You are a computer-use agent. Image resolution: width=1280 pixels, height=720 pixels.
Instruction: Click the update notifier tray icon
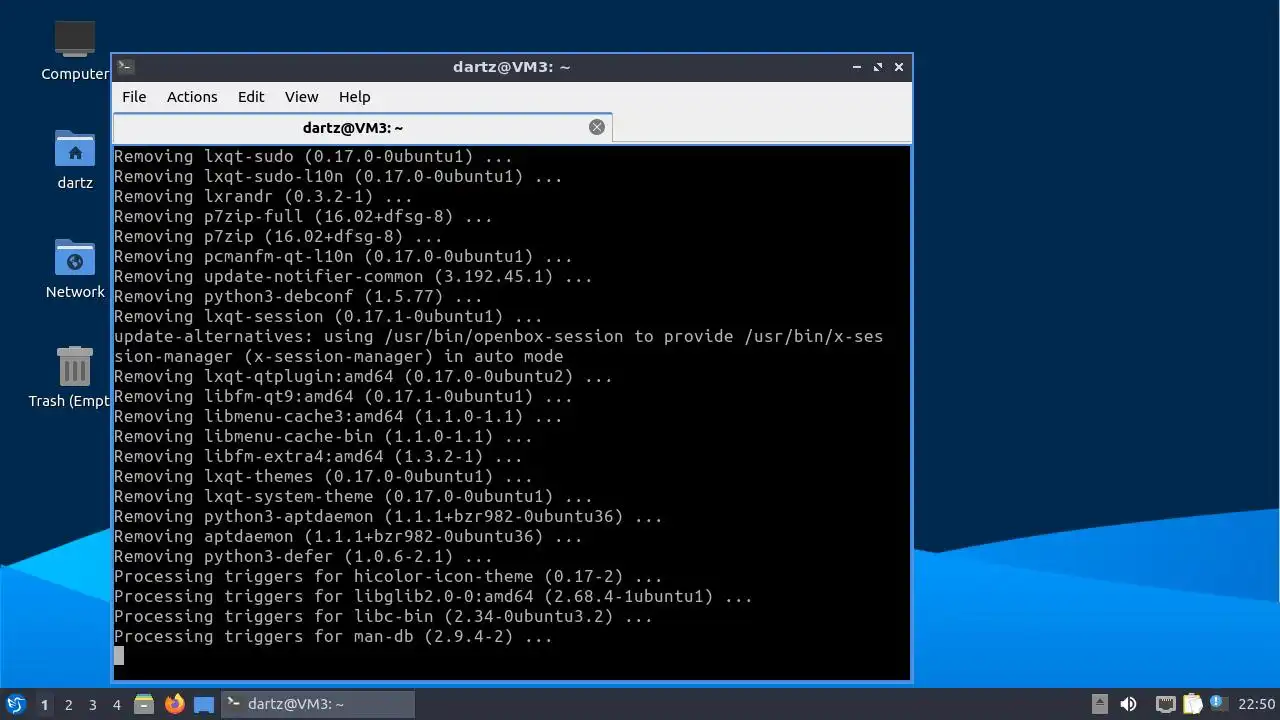(1217, 703)
